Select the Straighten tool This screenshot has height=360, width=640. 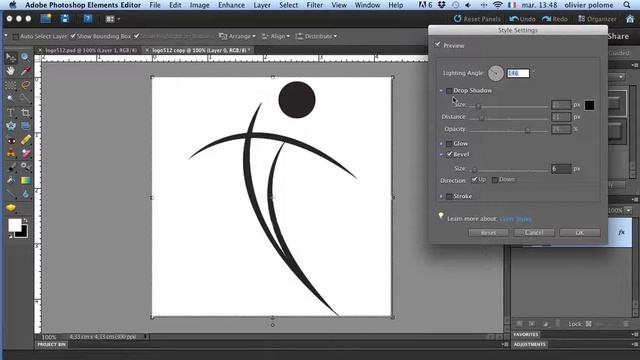tap(25, 126)
